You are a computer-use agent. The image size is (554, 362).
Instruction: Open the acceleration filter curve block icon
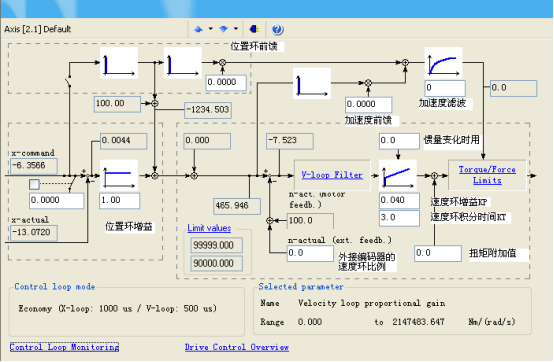click(443, 63)
